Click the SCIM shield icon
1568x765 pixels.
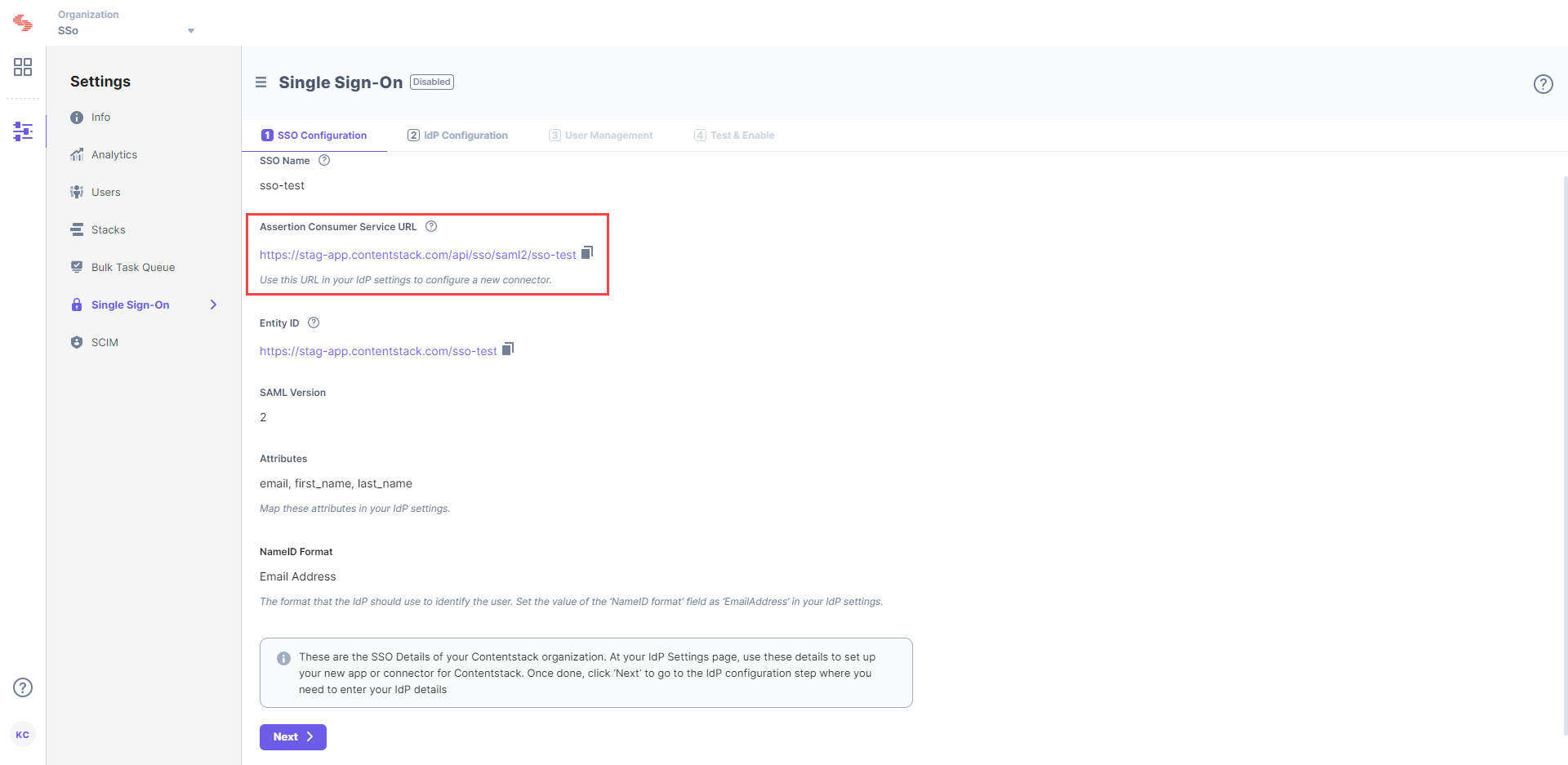77,342
